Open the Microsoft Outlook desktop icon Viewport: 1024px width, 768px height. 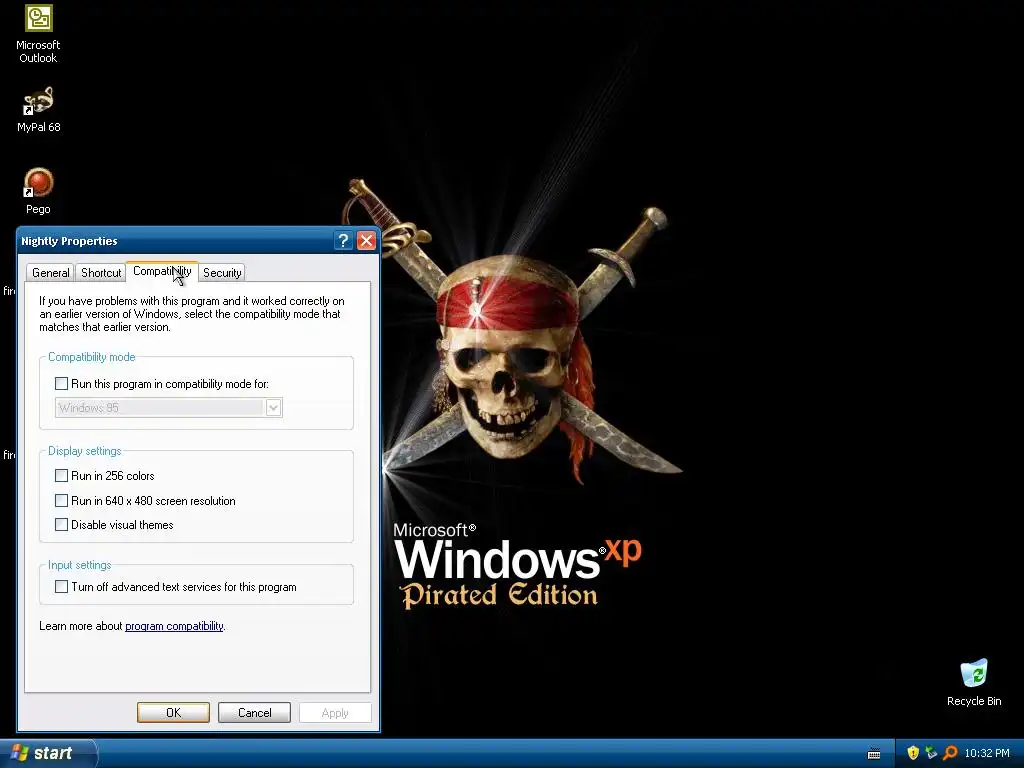tap(38, 33)
